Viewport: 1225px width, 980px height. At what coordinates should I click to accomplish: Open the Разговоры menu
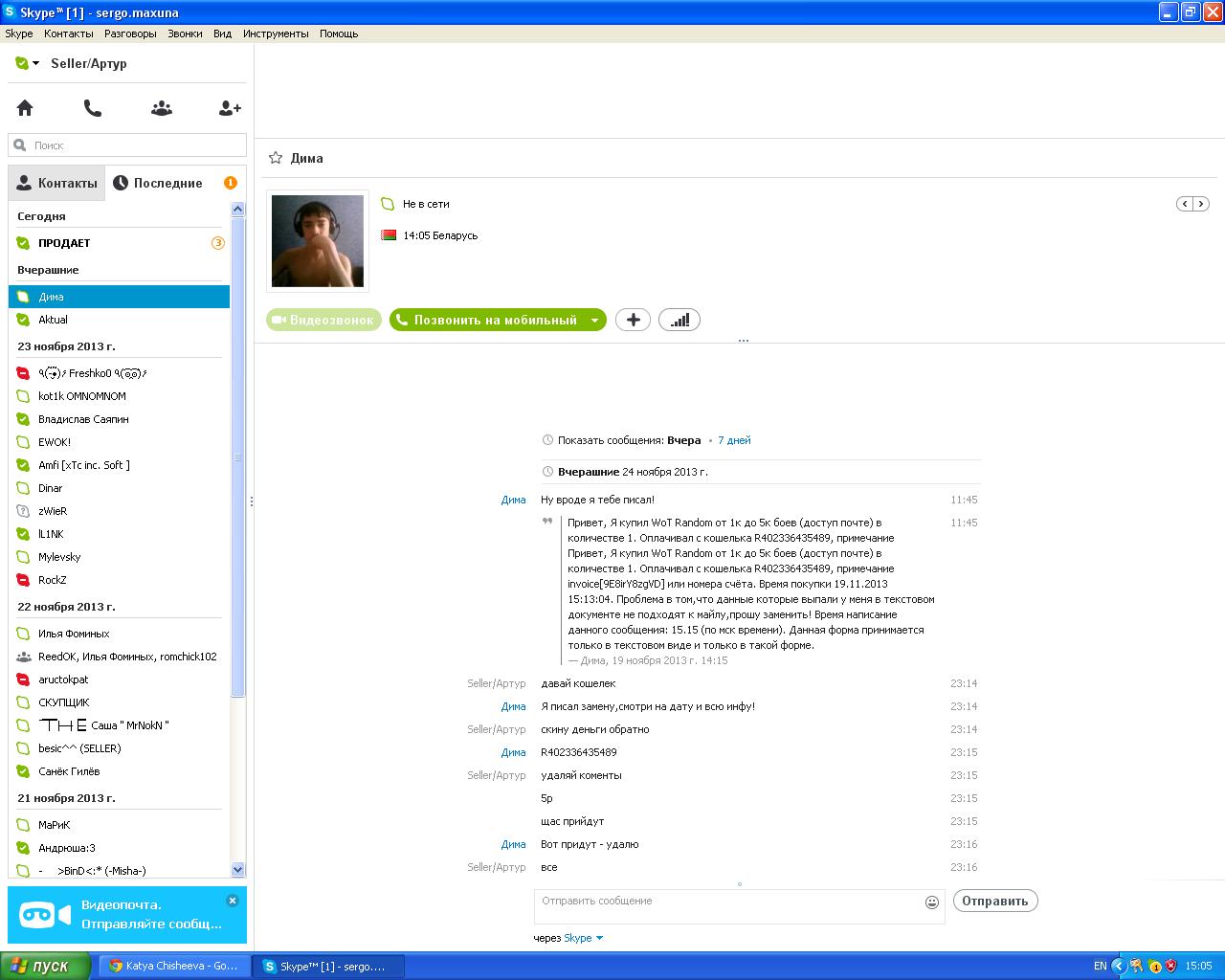pos(130,33)
